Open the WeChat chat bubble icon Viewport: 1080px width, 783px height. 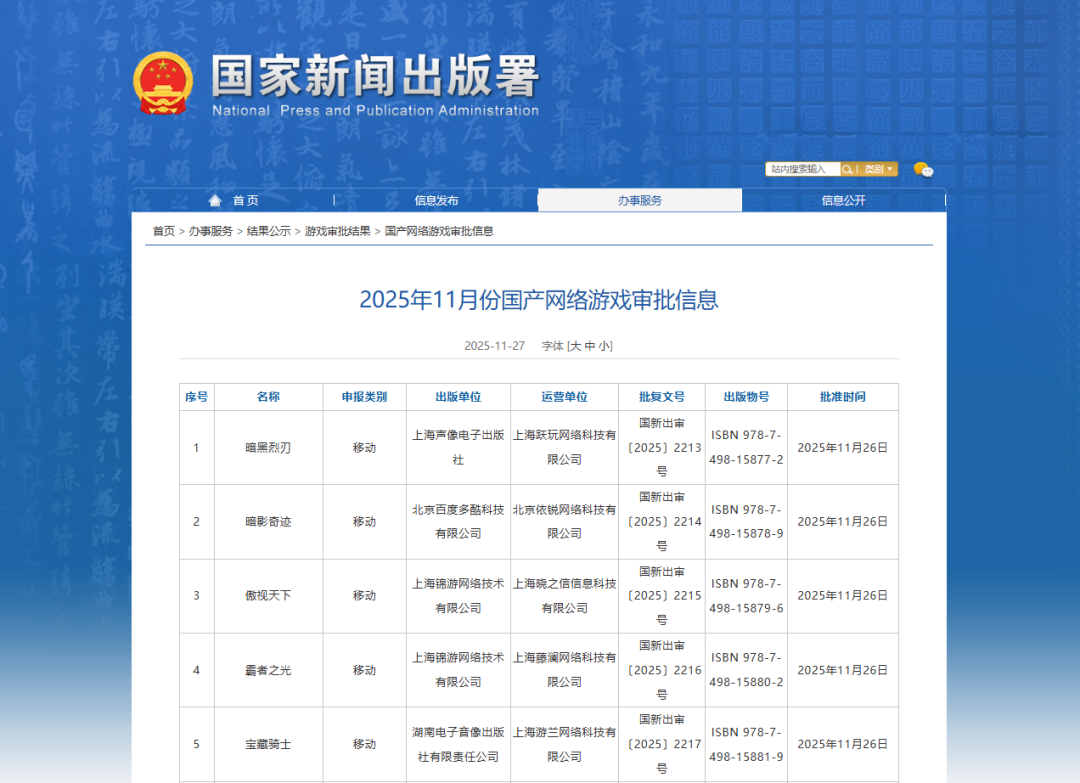pyautogui.click(x=923, y=170)
